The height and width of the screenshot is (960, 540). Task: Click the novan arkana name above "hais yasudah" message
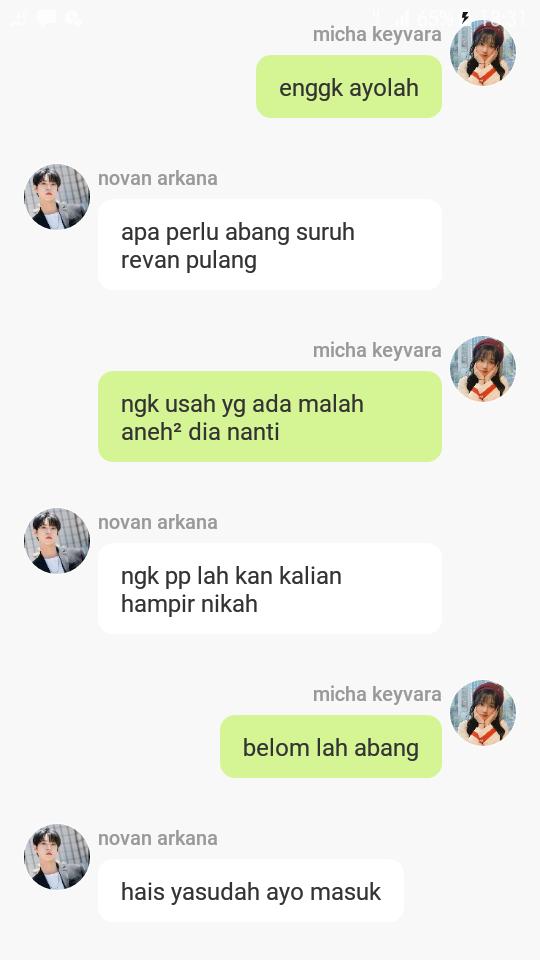click(158, 839)
